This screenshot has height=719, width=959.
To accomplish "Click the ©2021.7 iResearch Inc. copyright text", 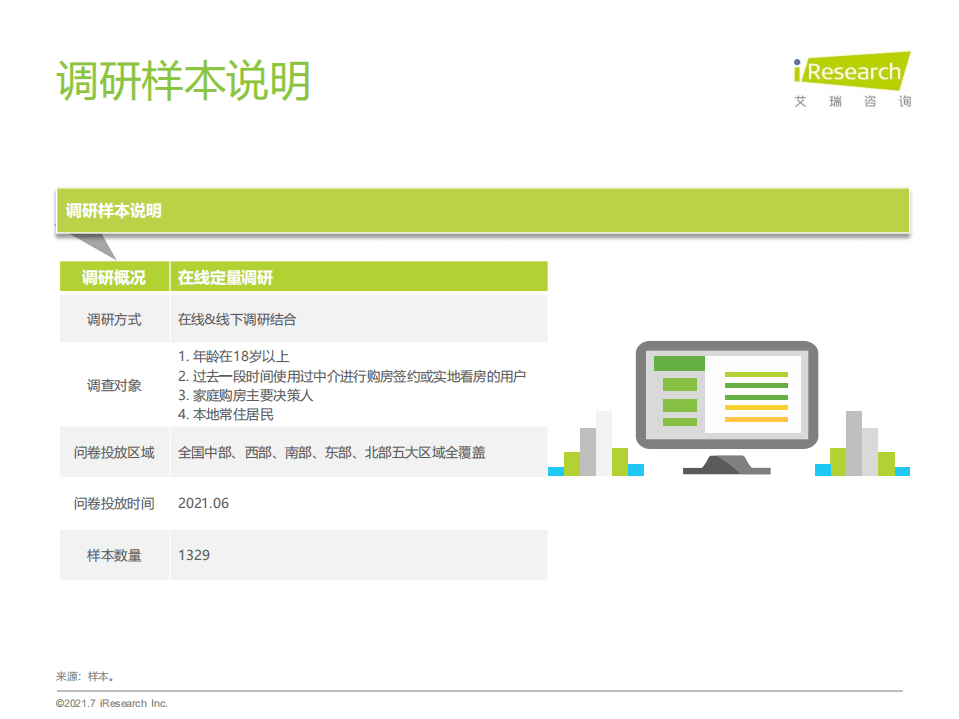I will pos(113,703).
